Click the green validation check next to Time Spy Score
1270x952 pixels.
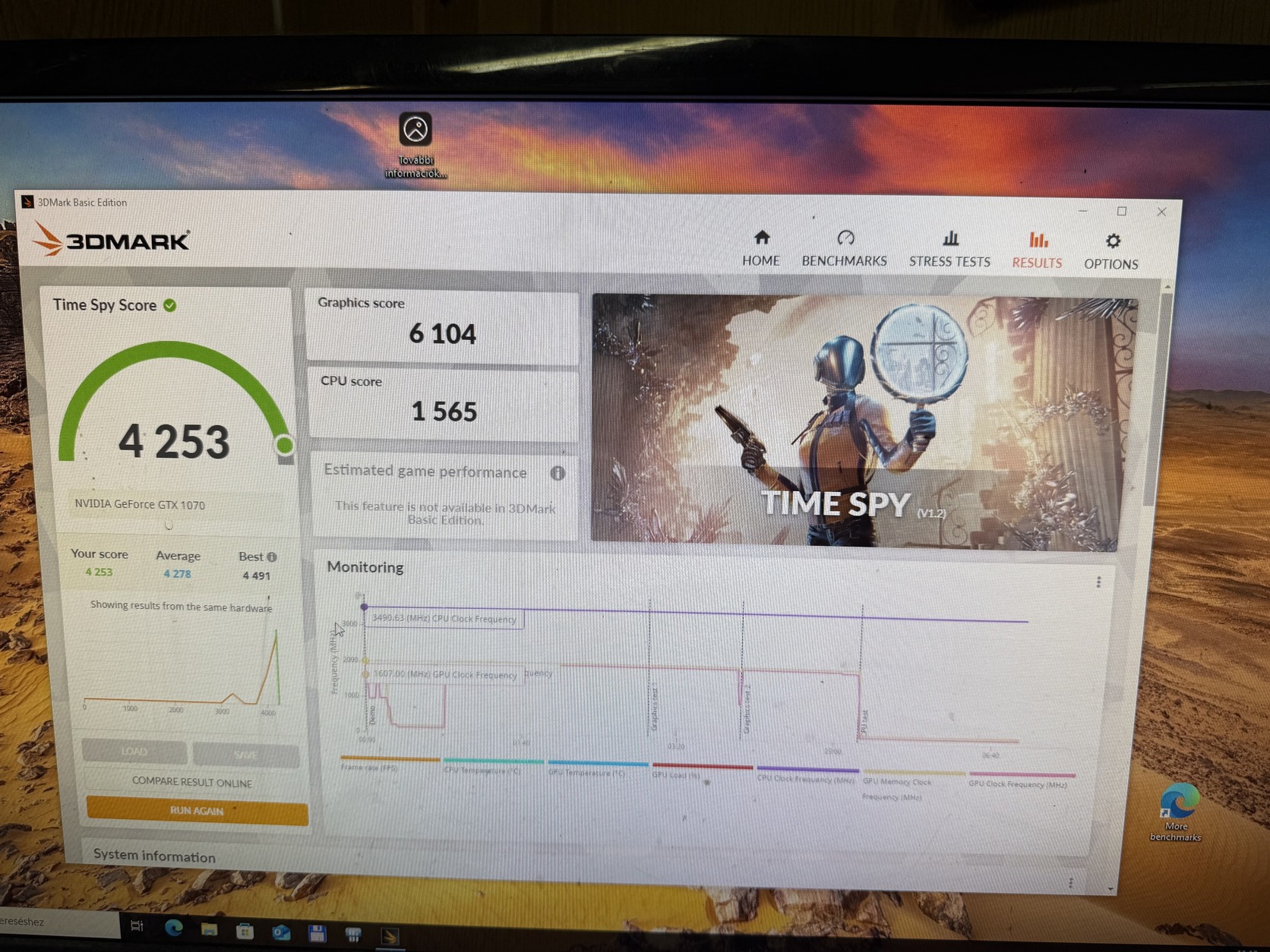pyautogui.click(x=170, y=305)
